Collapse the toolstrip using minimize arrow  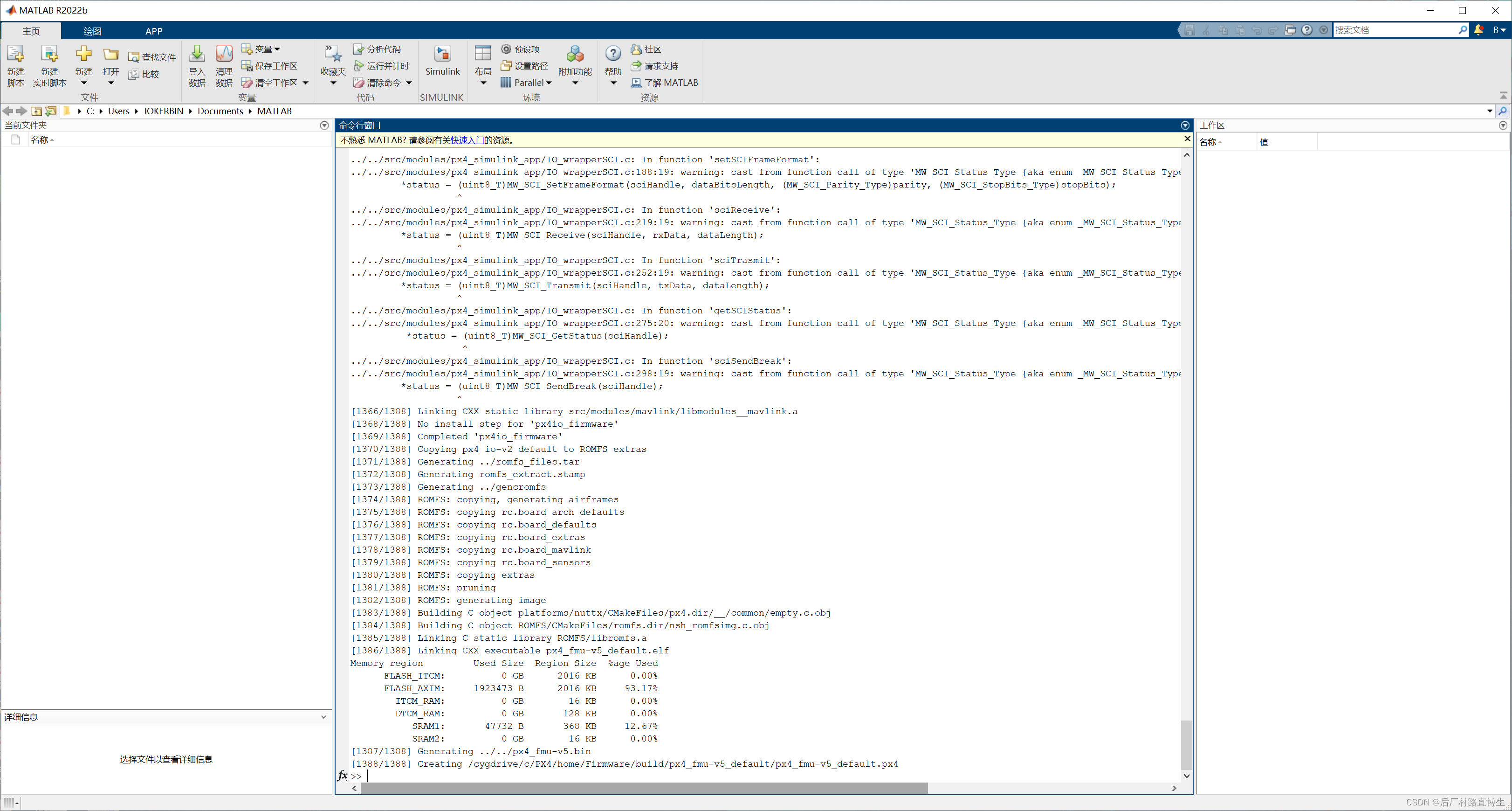pos(1503,95)
